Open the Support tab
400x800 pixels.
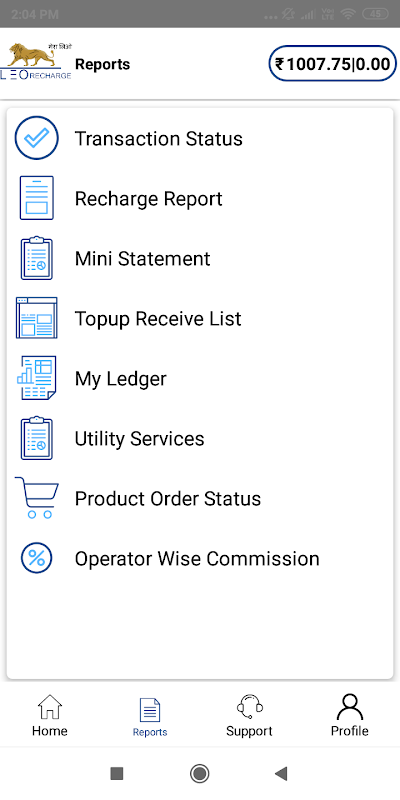(x=249, y=715)
